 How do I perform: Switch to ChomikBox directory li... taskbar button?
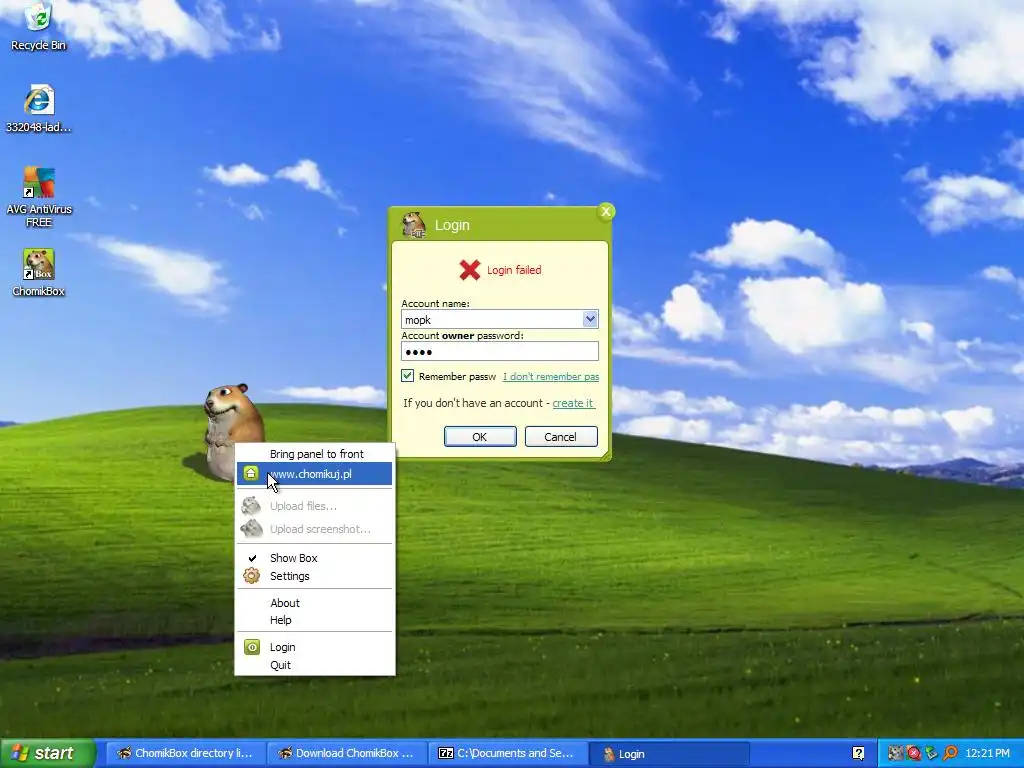click(x=185, y=754)
